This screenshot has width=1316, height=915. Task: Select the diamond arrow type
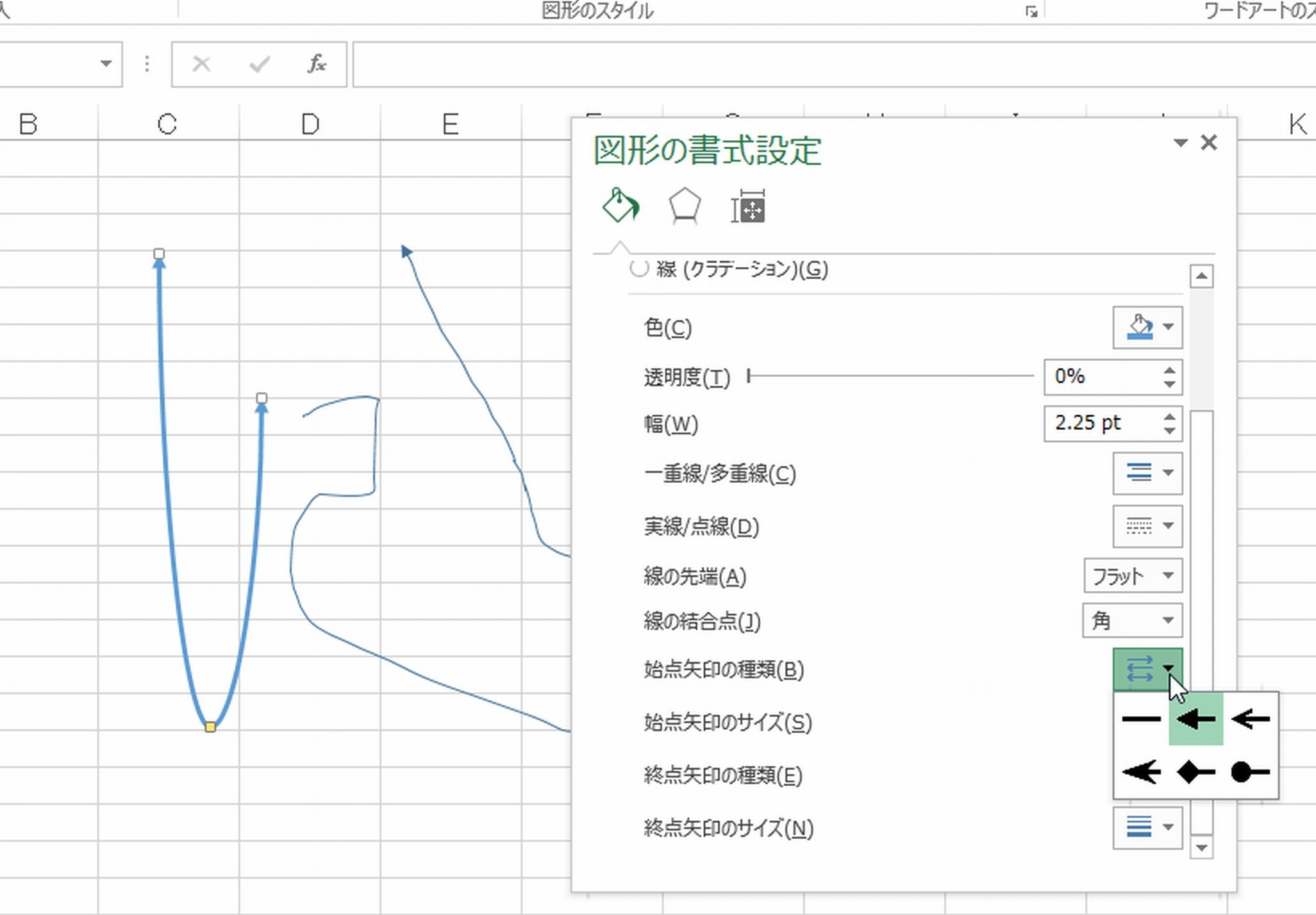click(x=1195, y=772)
